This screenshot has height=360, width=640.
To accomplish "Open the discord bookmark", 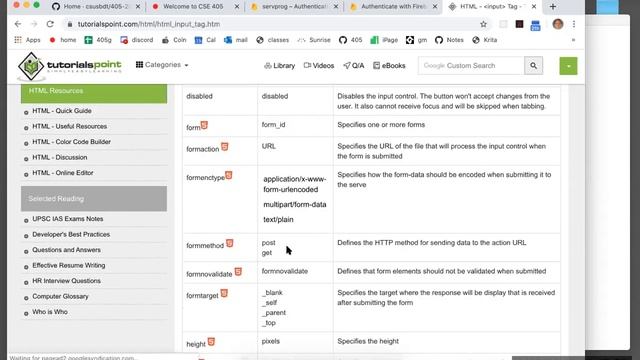I will [x=137, y=40].
